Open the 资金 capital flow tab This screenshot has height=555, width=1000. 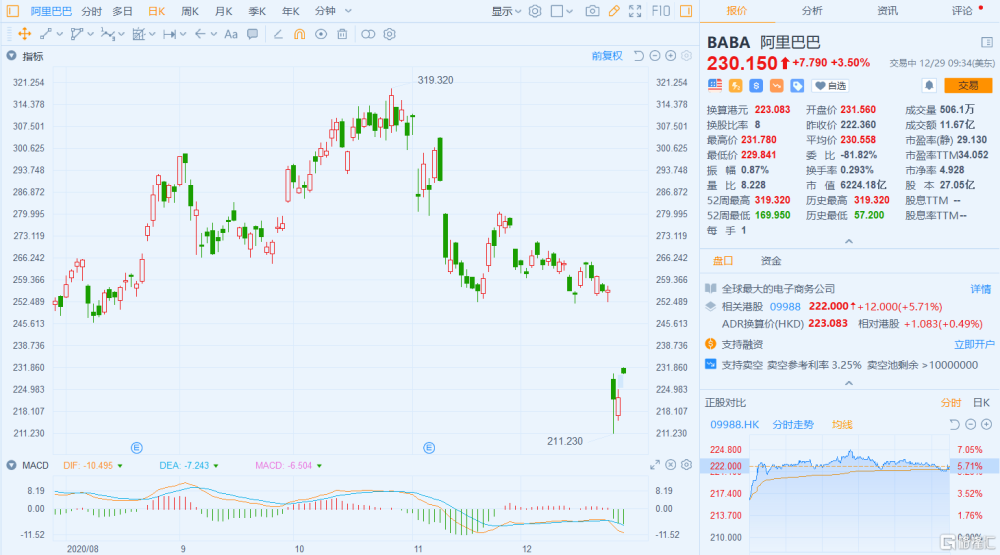771,260
